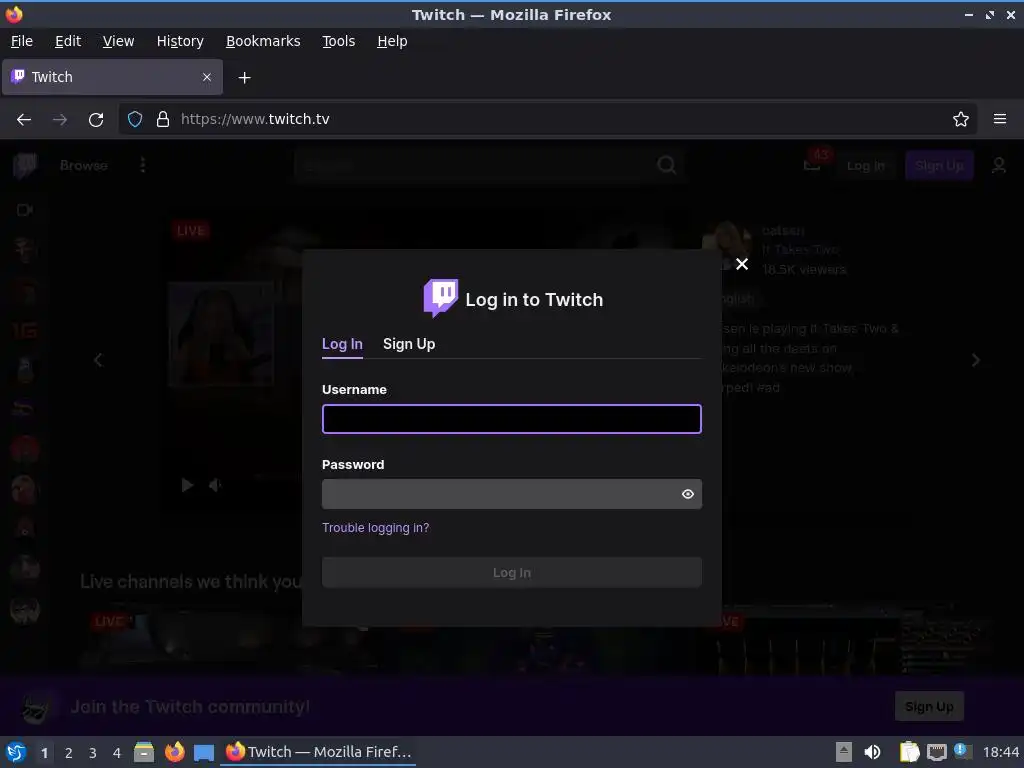
Task: Open the Help menu
Action: [x=392, y=41]
